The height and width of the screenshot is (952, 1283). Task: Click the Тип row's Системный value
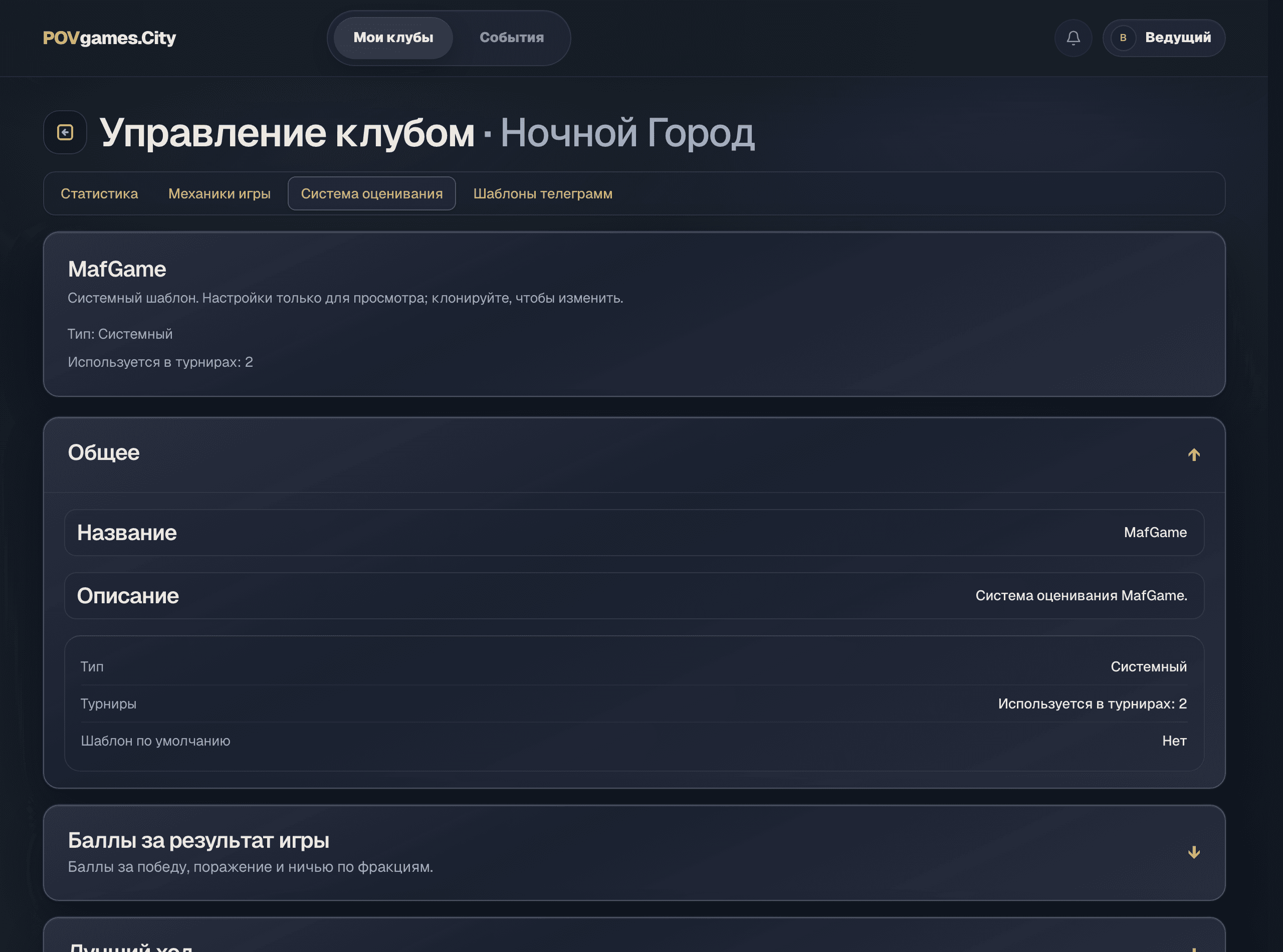[1148, 667]
